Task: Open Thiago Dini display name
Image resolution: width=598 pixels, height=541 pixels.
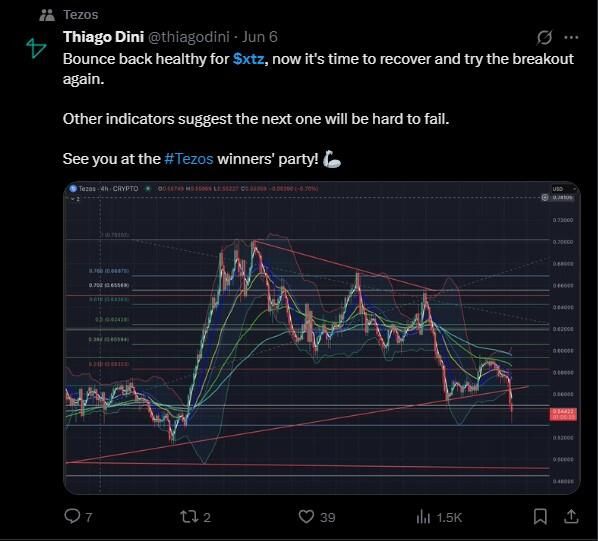Action: 103,37
